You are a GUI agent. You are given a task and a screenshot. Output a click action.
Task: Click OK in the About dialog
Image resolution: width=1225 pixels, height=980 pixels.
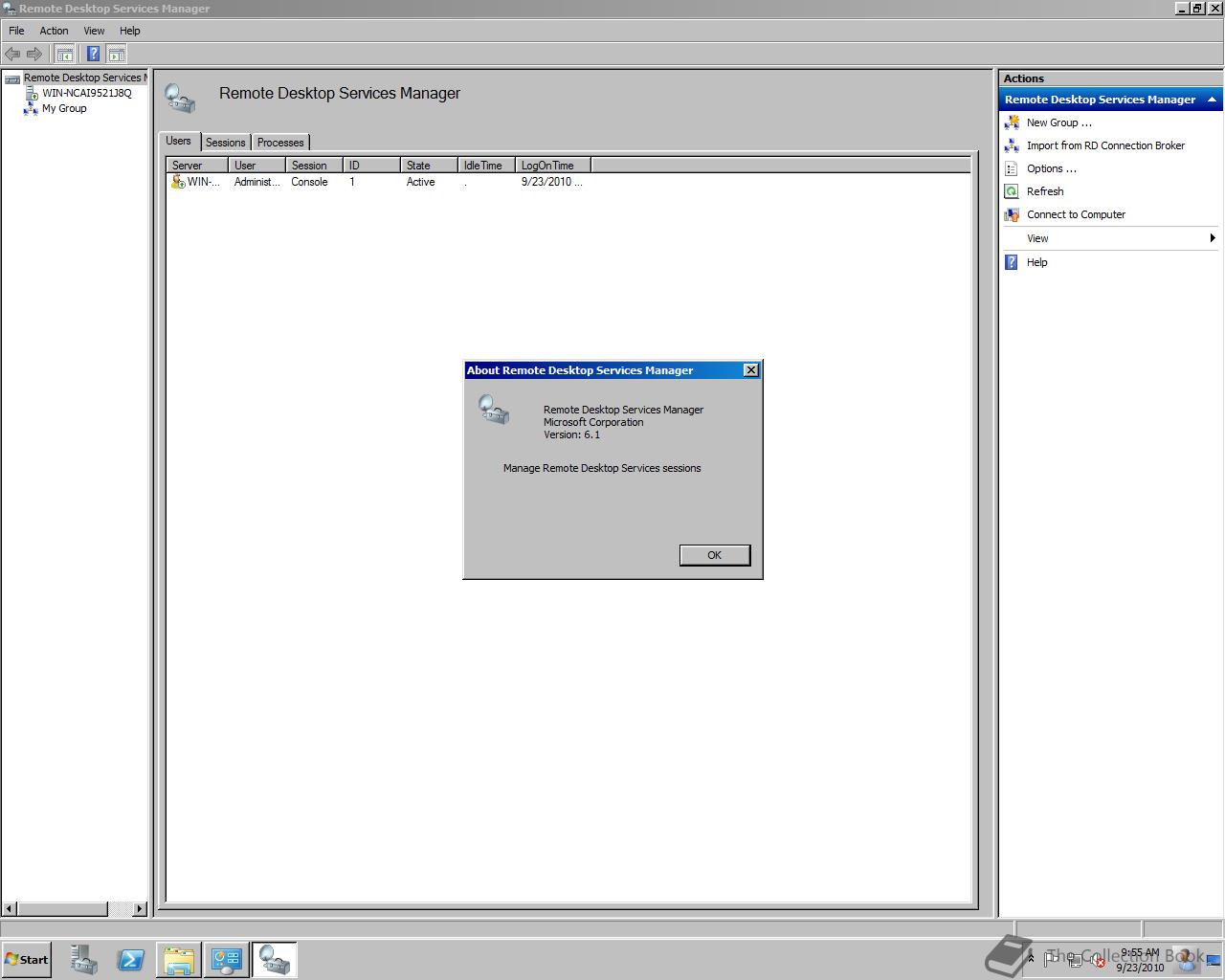point(714,555)
